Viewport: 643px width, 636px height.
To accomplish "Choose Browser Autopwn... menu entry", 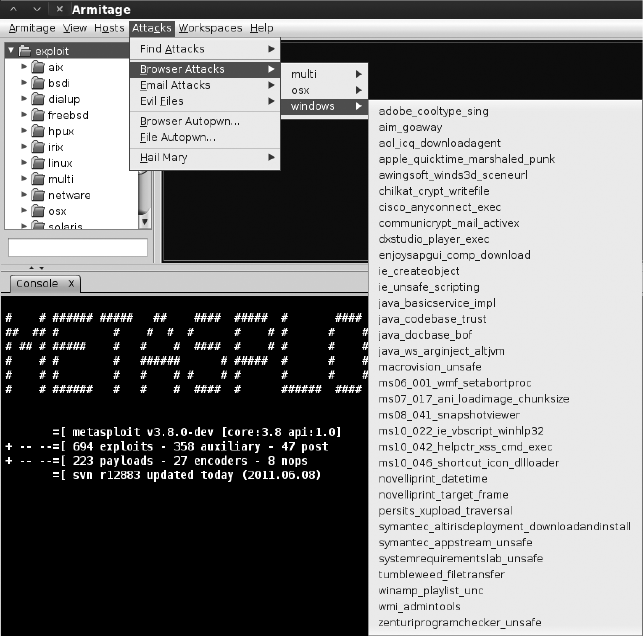I will coord(205,121).
